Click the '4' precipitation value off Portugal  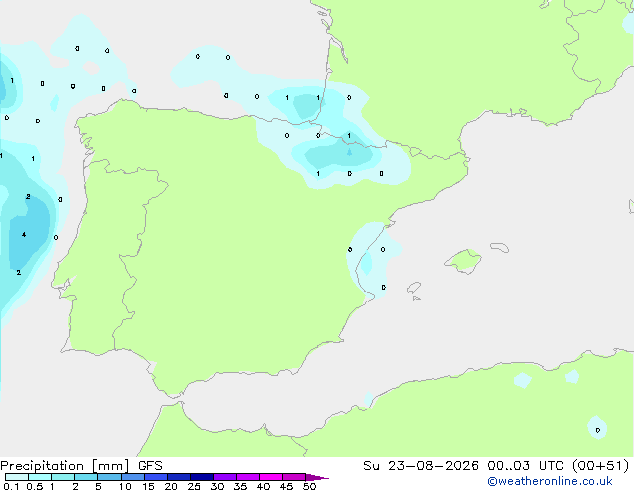24,234
